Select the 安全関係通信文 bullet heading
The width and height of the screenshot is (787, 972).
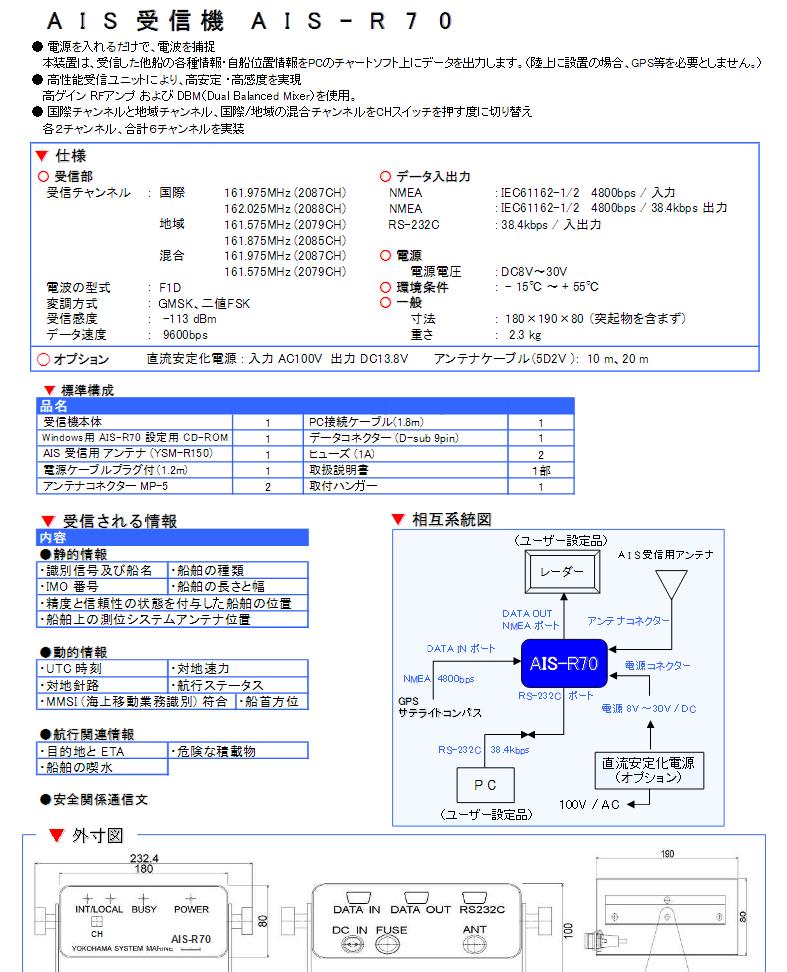coord(94,800)
